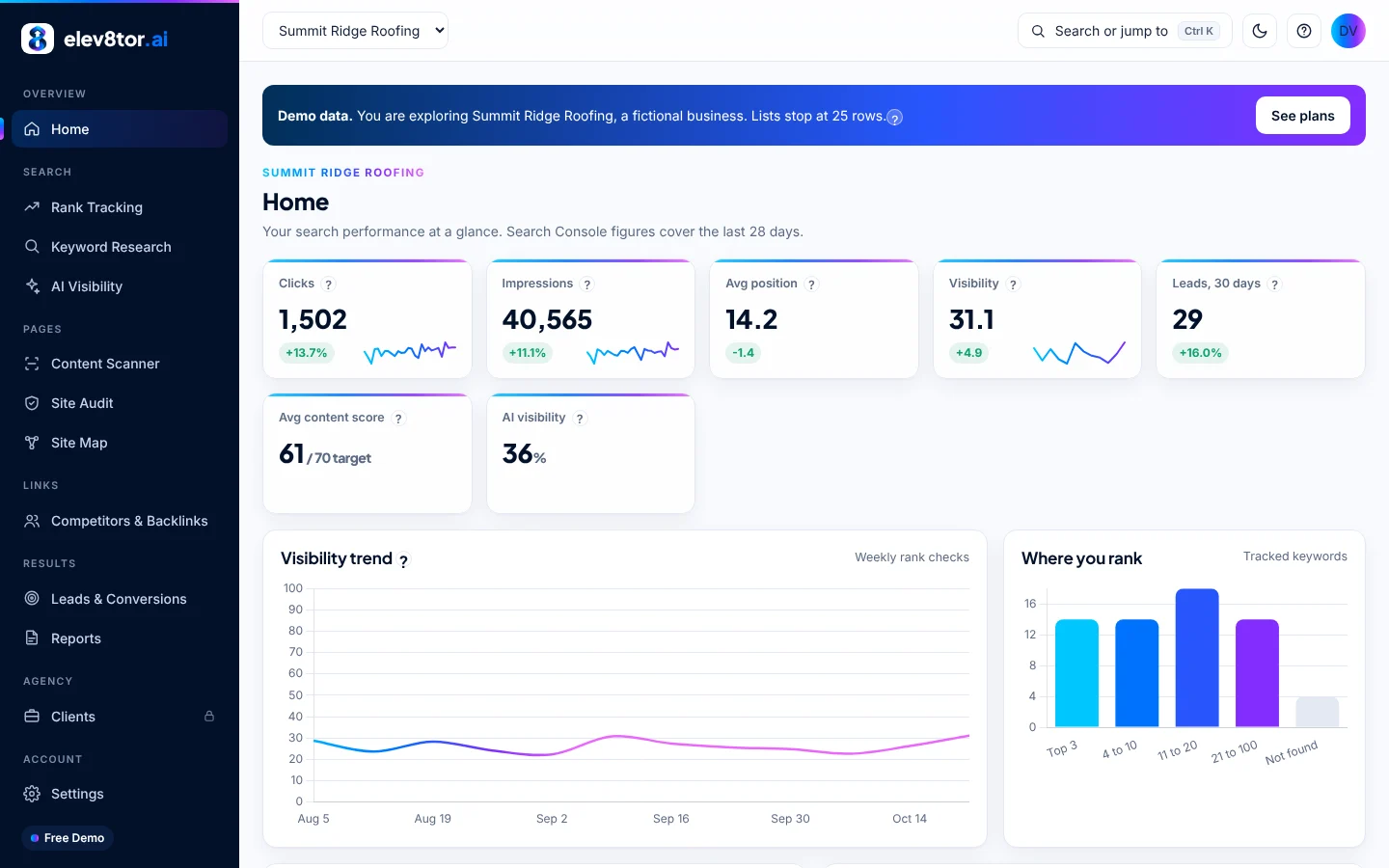Open Keyword Research from sidebar
1389x868 pixels.
coord(120,247)
